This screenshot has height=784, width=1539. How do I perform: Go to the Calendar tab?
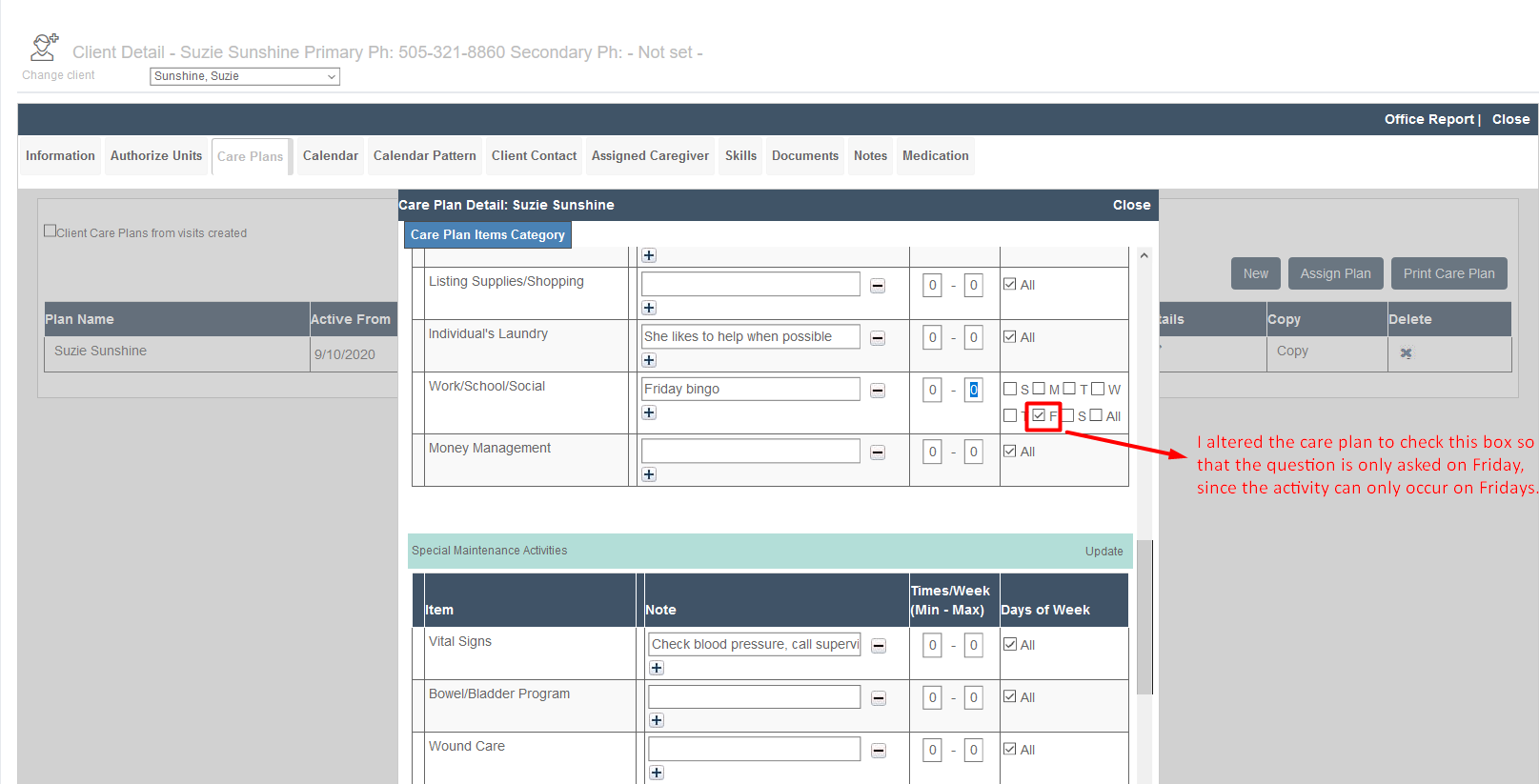tap(331, 156)
